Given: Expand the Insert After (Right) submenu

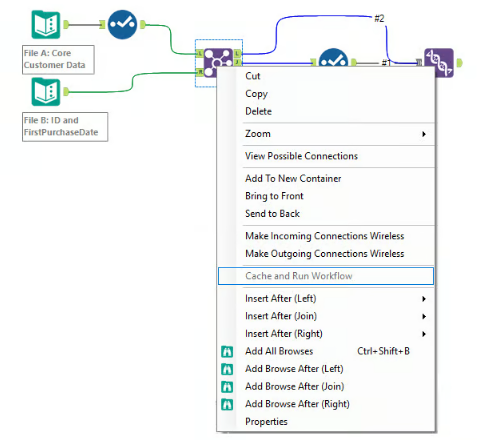Looking at the screenshot, I should 326,334.
